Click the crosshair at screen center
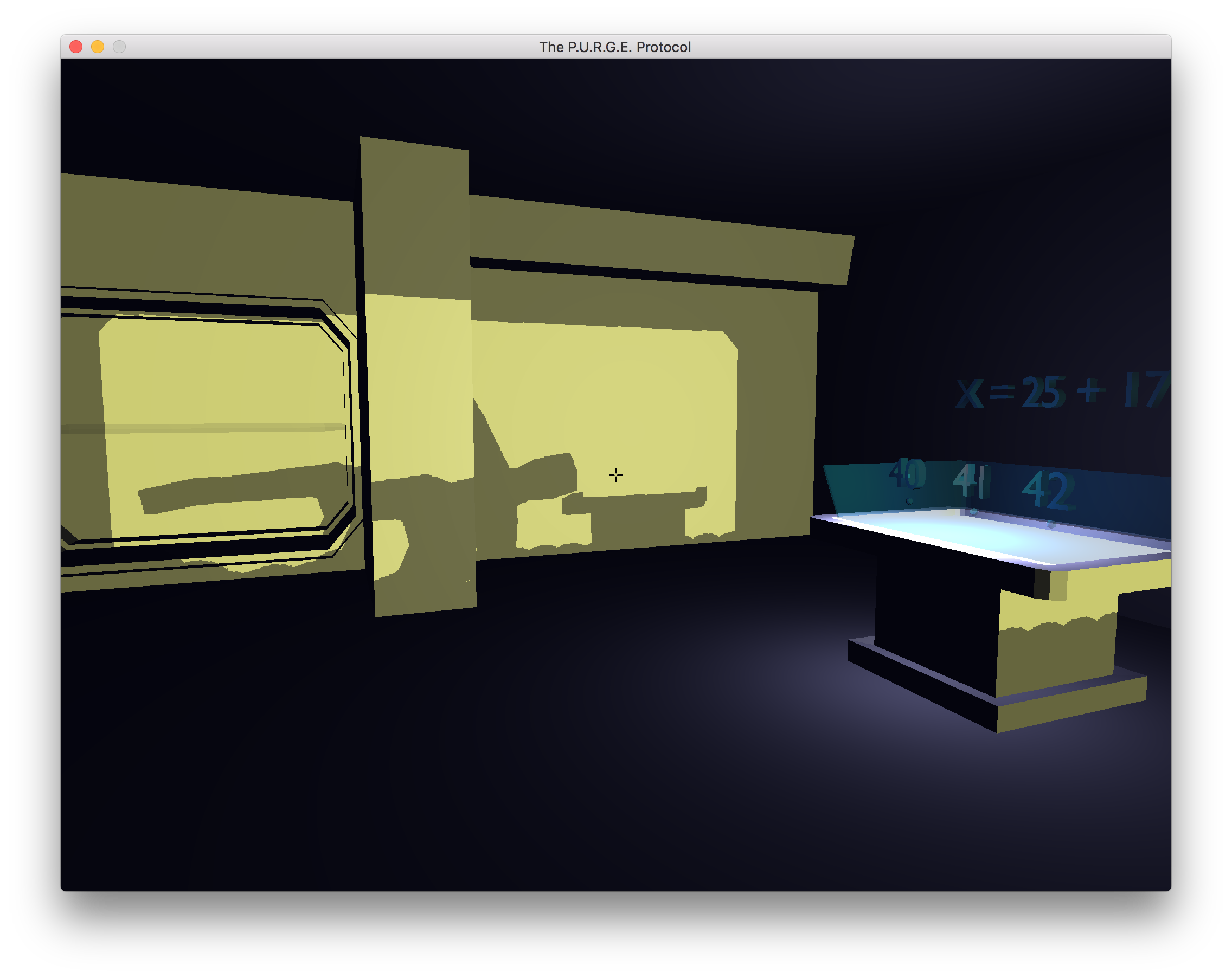 point(615,475)
